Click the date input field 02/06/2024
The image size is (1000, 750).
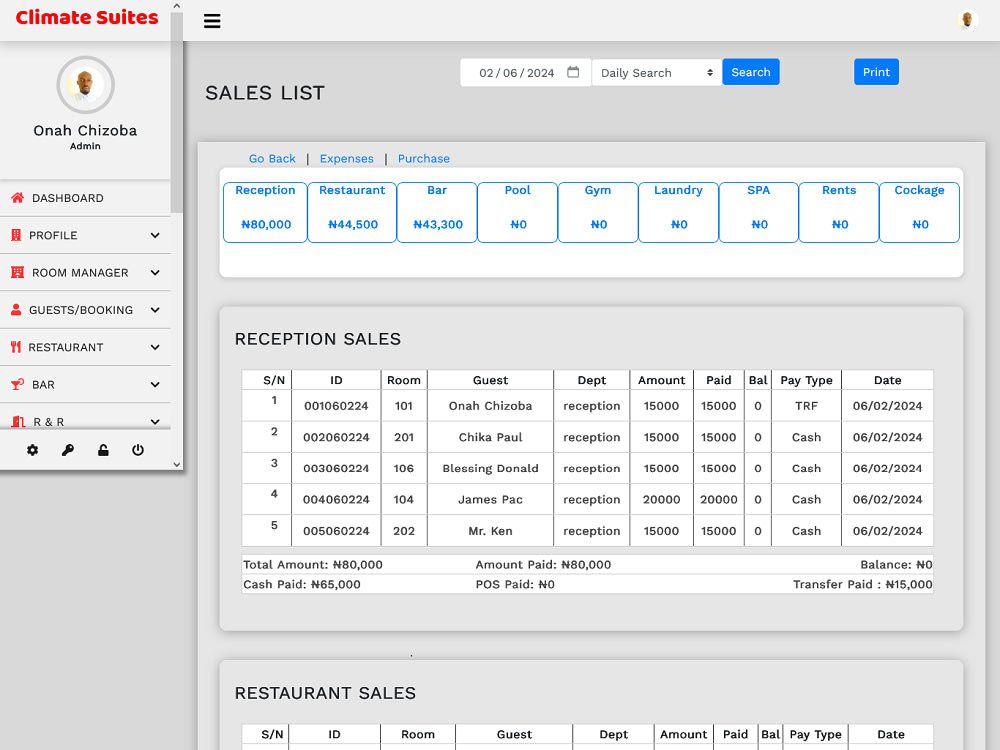pyautogui.click(x=525, y=73)
